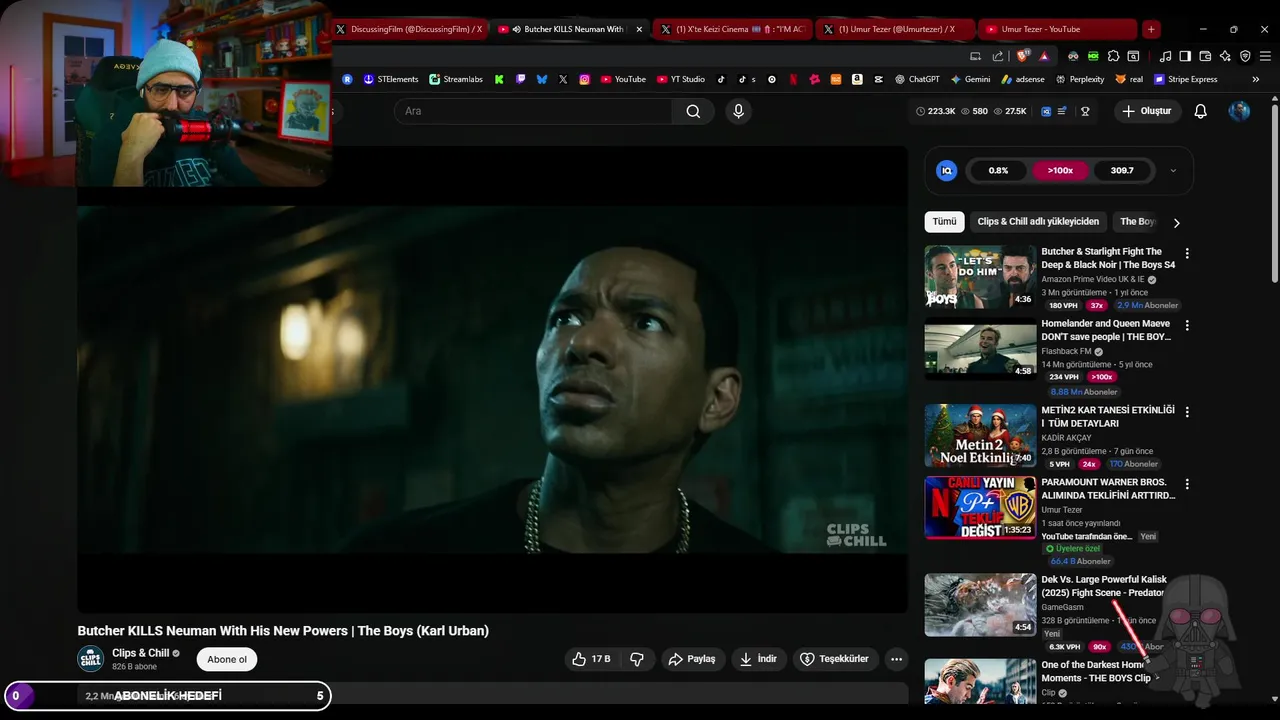The height and width of the screenshot is (720, 1280).
Task: Show hidden bookmarks with double chevron
Action: point(1256,79)
